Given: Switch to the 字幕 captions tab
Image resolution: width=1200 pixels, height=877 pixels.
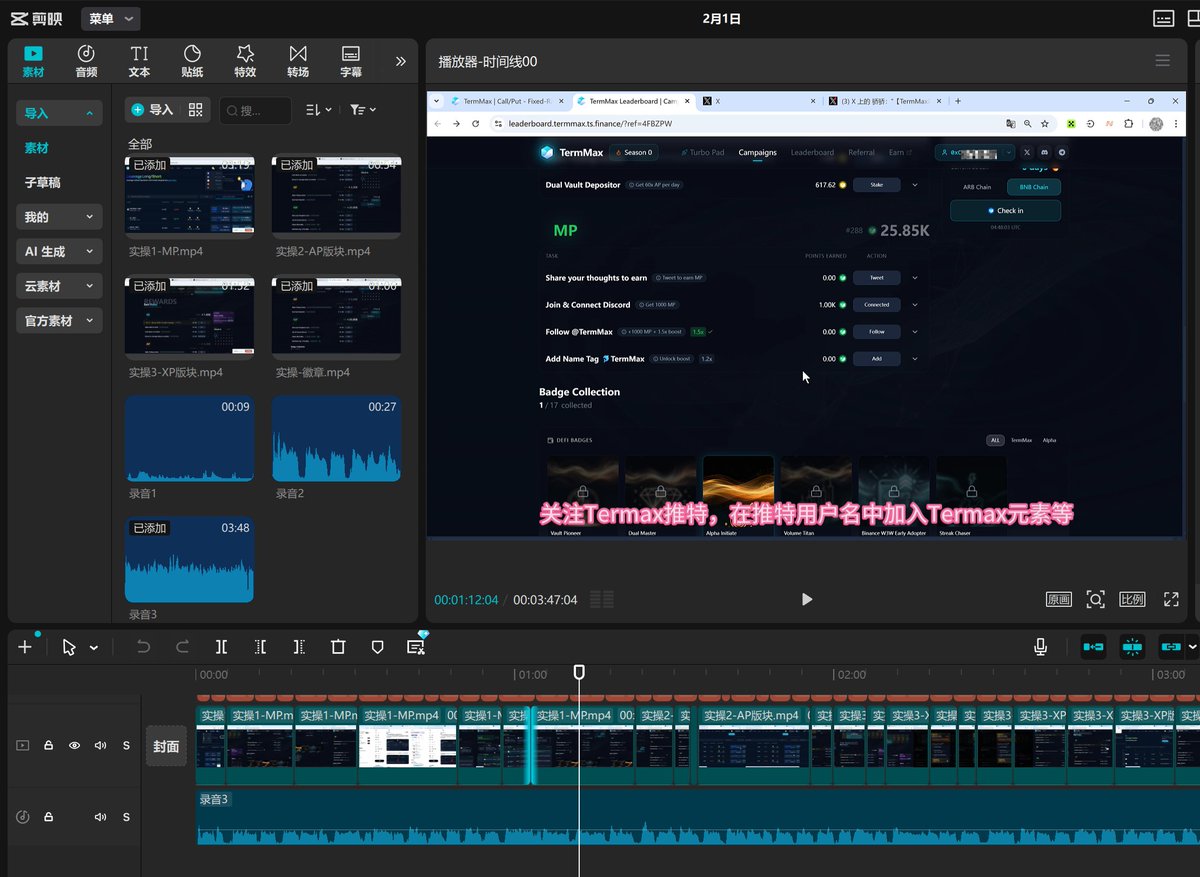Looking at the screenshot, I should tap(351, 60).
